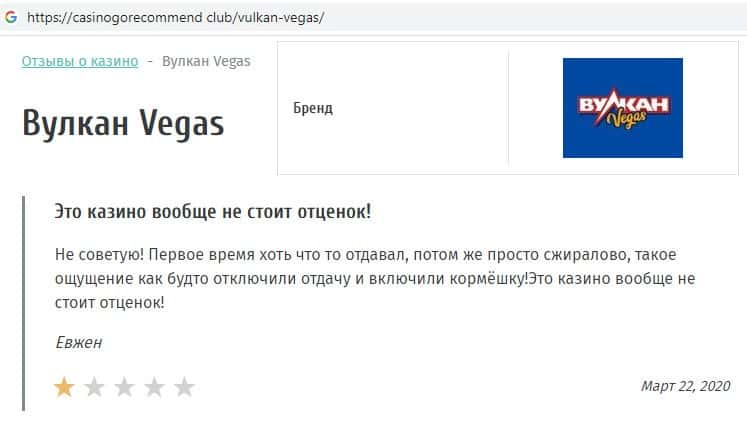This screenshot has width=747, height=422.
Task: Click the Вулкан Vegas page heading
Action: [x=123, y=123]
